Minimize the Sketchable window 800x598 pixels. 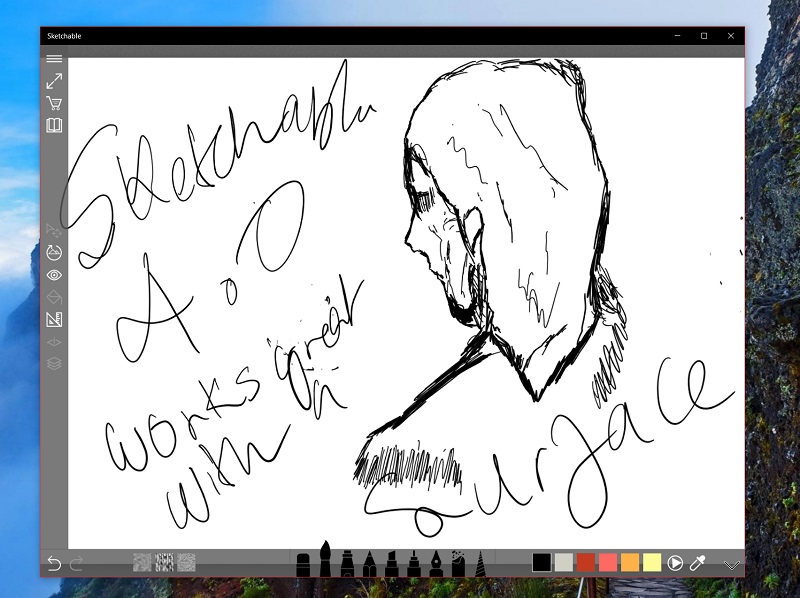[x=678, y=36]
